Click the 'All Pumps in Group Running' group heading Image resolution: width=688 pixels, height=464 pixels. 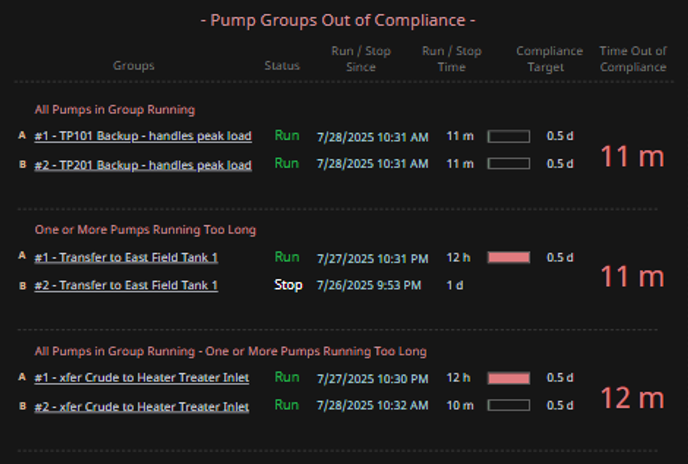(x=114, y=110)
